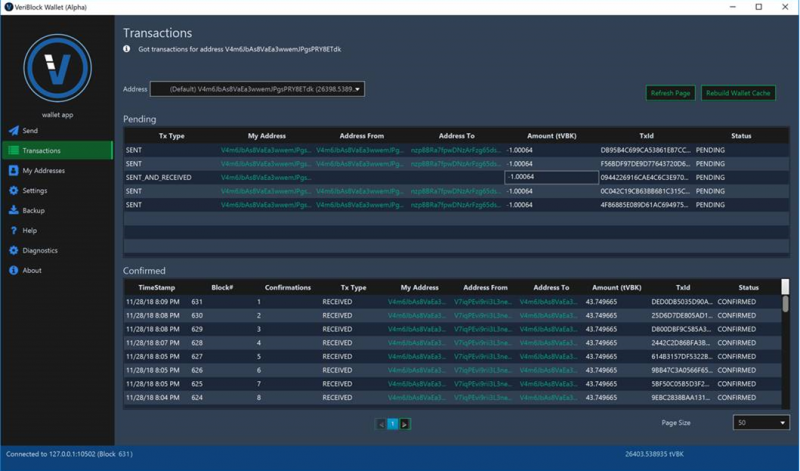Click the Block# column header

pos(222,287)
